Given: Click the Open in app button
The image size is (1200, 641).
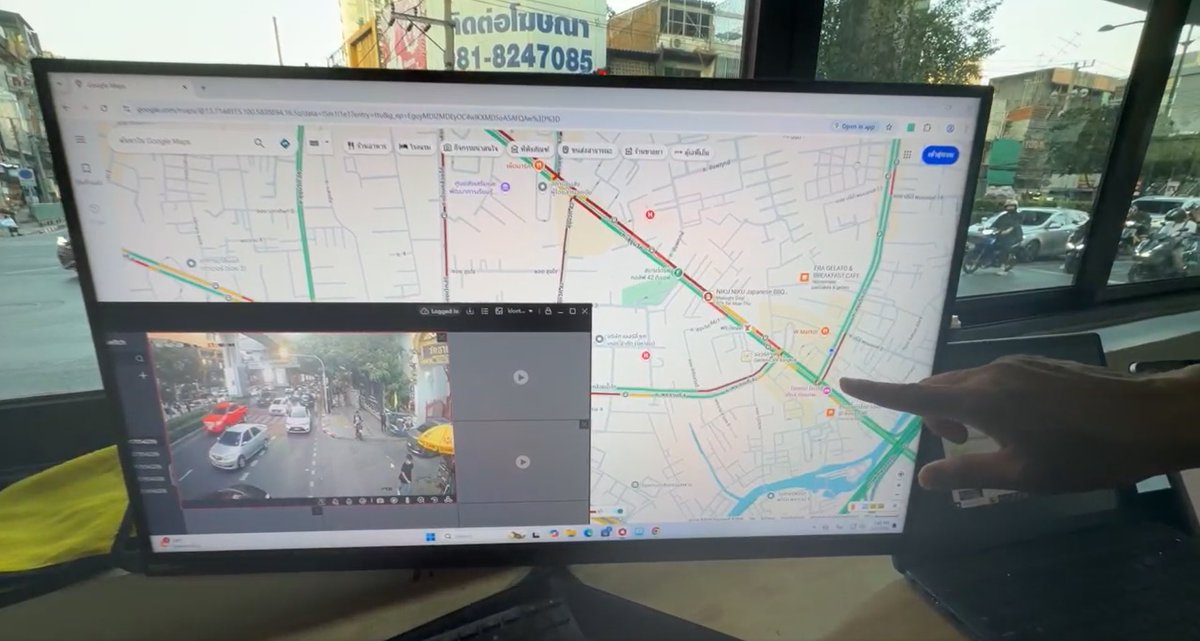Looking at the screenshot, I should [x=858, y=127].
